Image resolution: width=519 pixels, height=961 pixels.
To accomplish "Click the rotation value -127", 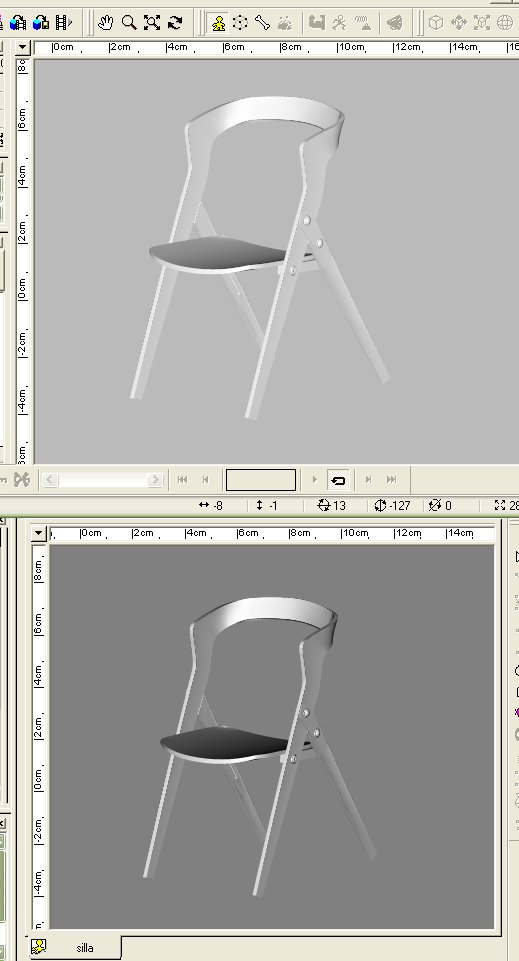I will pos(400,506).
